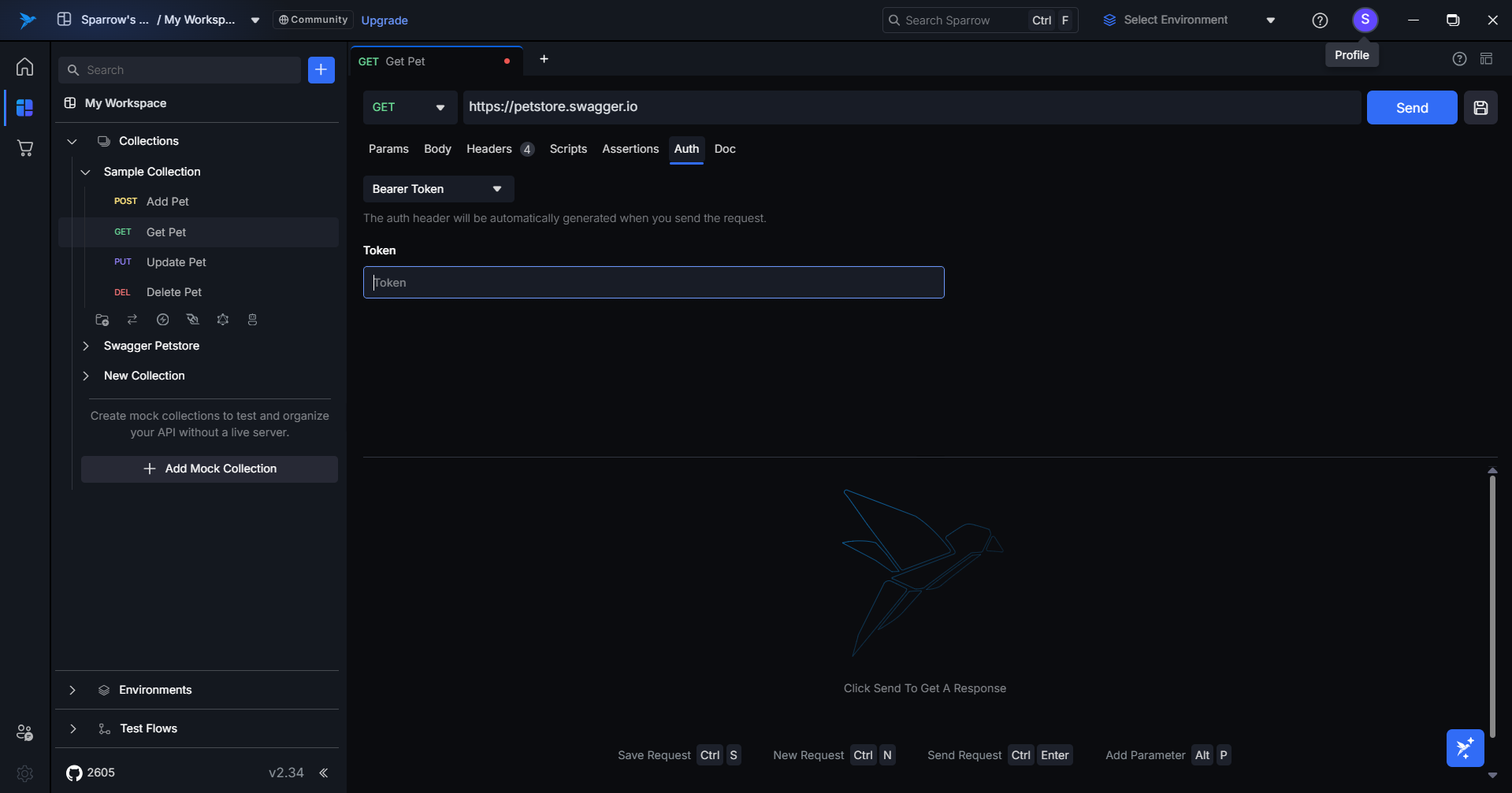Click into the Token input field
Viewport: 1512px width, 793px height.
point(653,283)
